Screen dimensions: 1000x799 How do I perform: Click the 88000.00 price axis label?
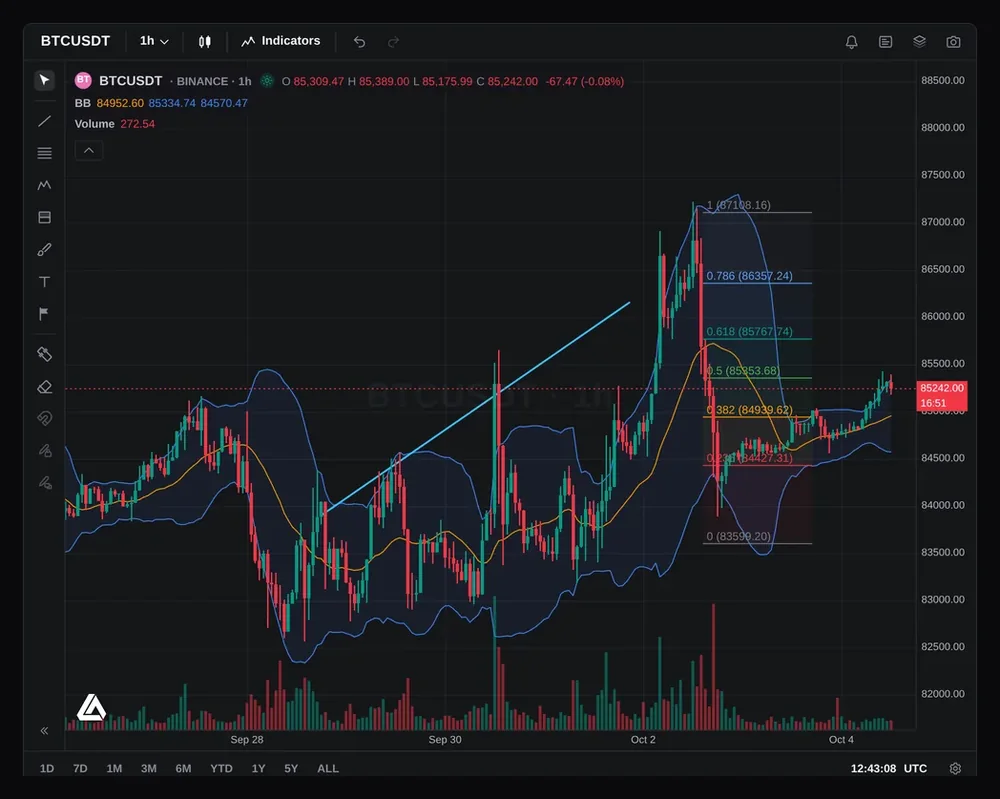[x=943, y=128]
